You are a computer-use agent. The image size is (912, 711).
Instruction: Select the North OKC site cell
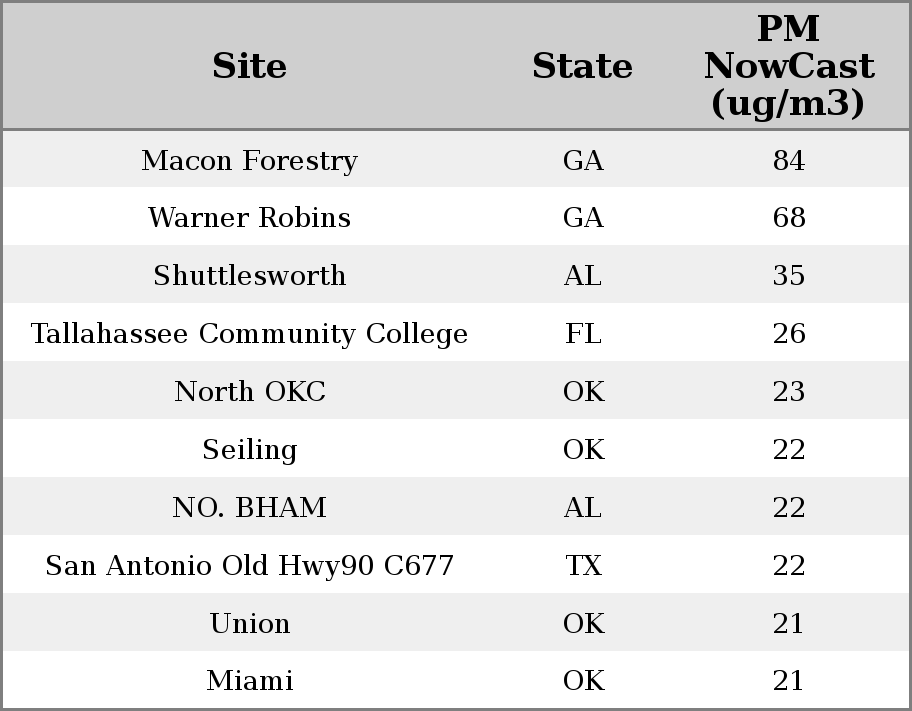click(x=249, y=392)
